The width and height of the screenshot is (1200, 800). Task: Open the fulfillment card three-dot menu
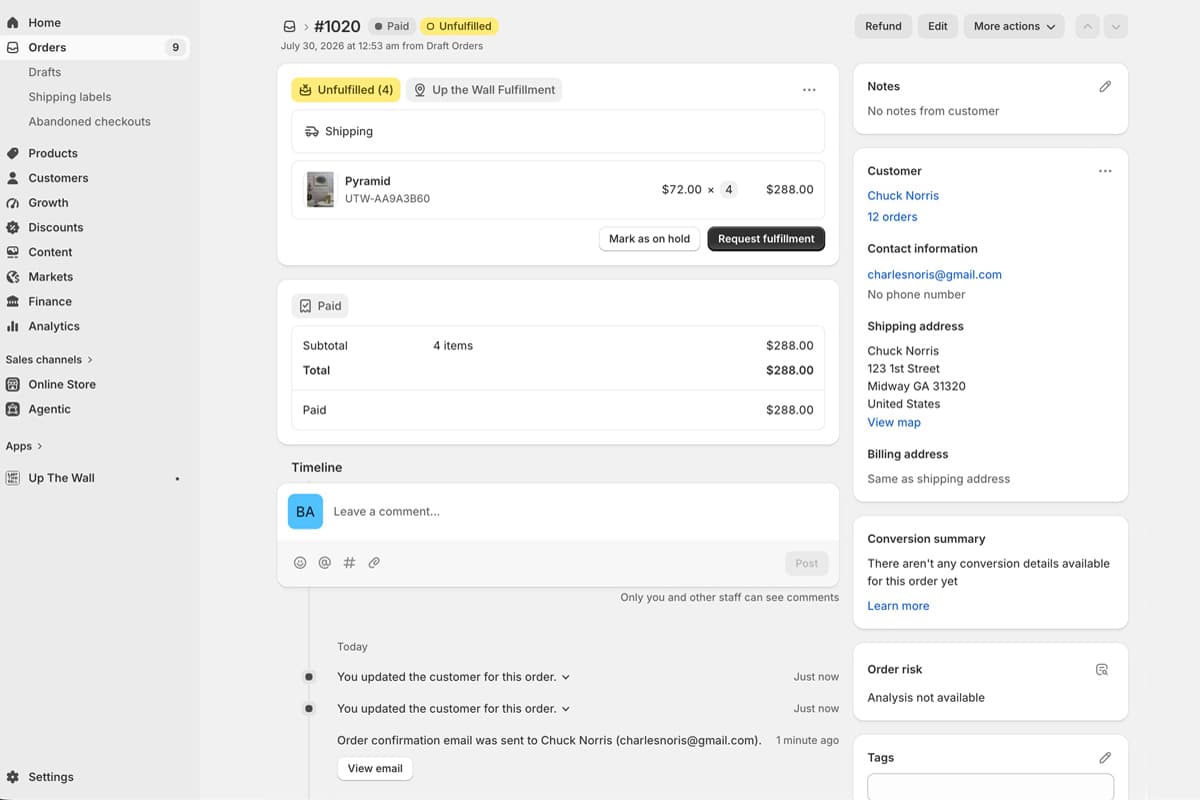(x=809, y=90)
